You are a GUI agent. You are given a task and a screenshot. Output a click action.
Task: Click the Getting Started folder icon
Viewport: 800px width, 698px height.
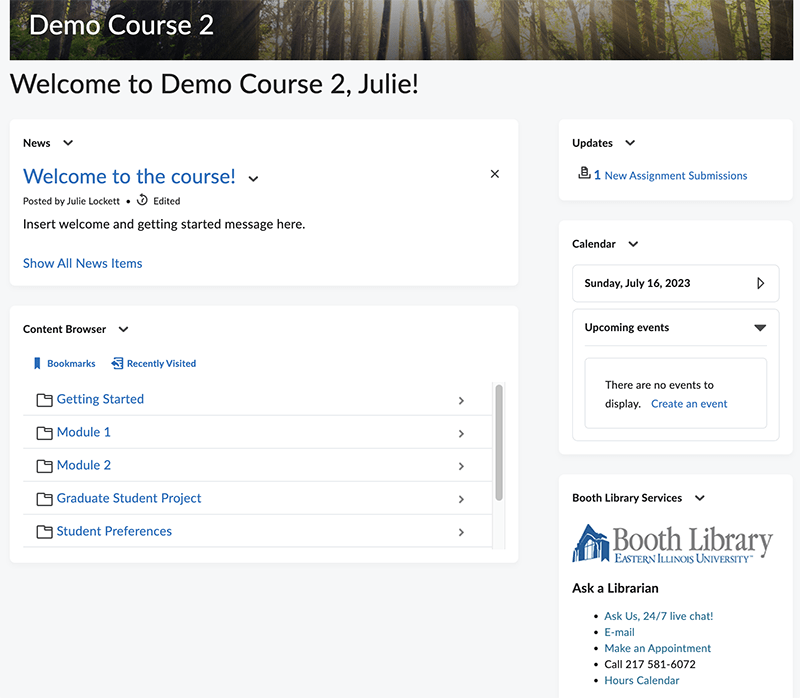44,399
